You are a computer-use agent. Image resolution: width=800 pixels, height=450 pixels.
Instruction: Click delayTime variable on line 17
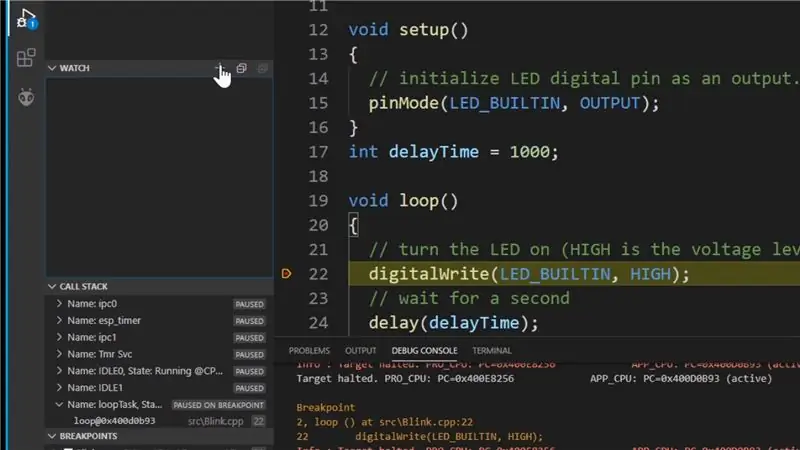pyautogui.click(x=434, y=152)
